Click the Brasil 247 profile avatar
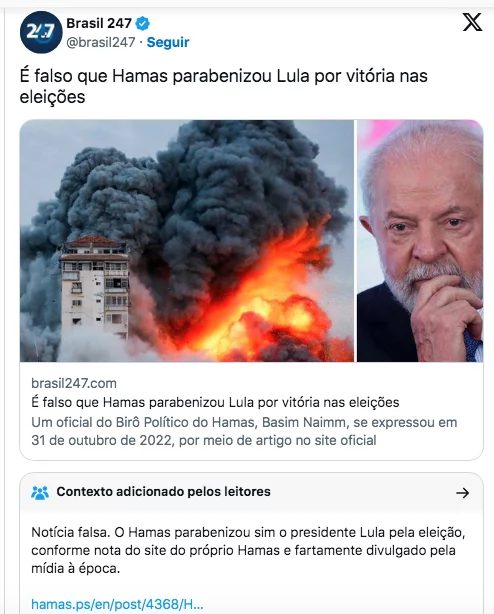The image size is (494, 614). [x=41, y=32]
